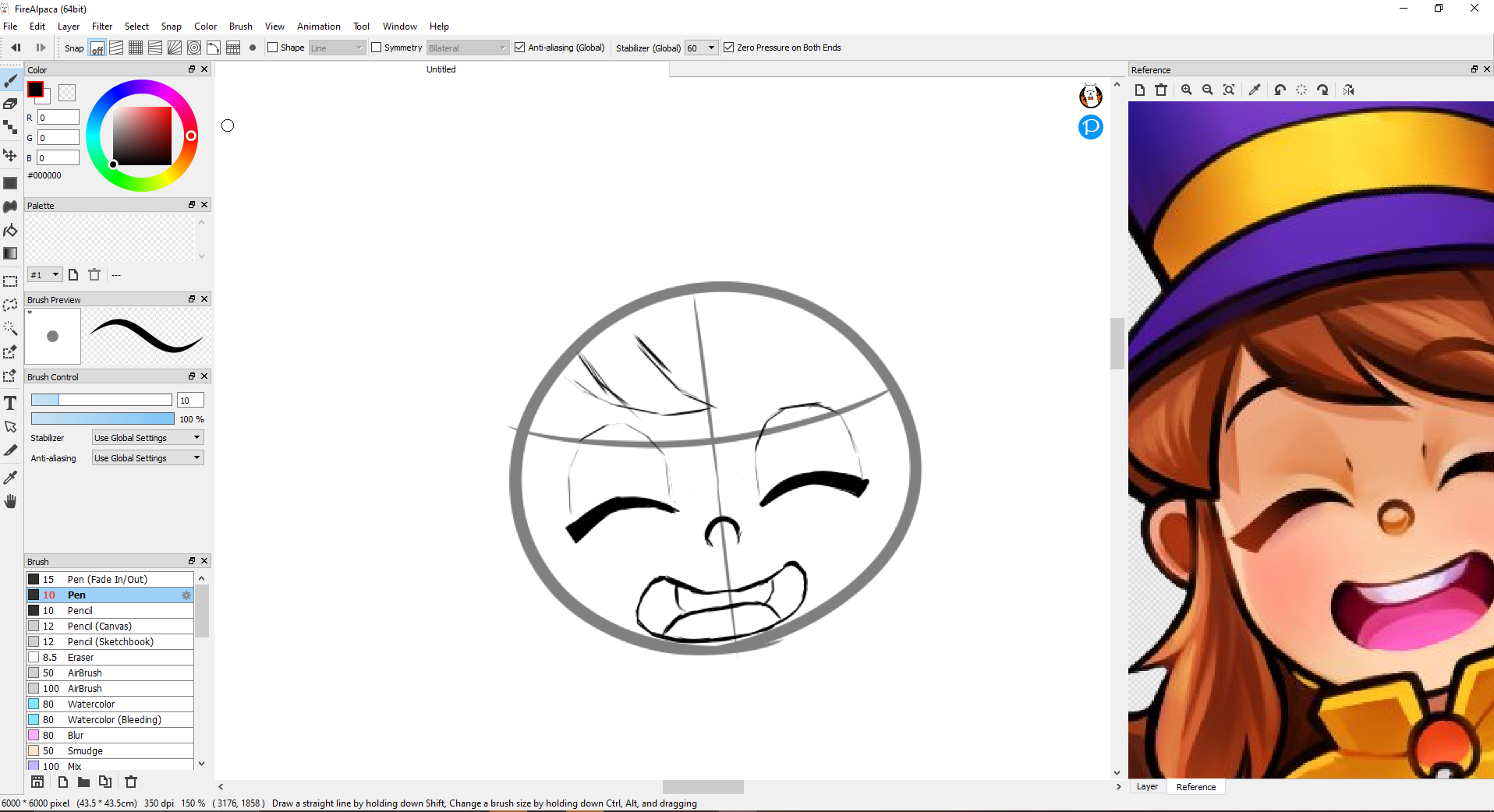Disable Anti-aliasing (Global) checkbox
This screenshot has height=812, width=1494.
coord(520,48)
